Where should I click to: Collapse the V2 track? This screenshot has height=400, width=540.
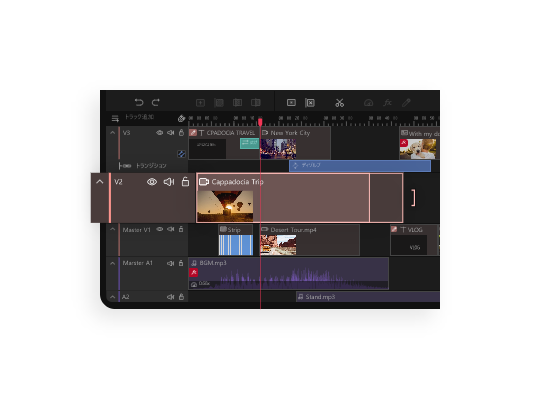100,182
